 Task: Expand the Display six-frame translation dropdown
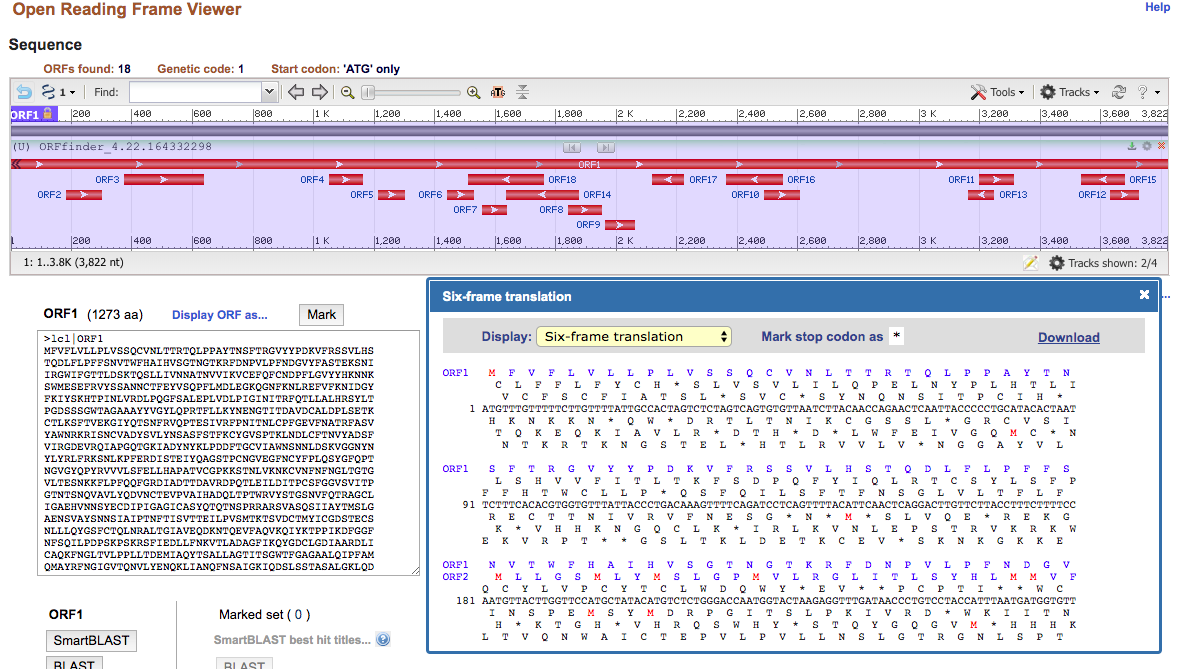pyautogui.click(x=634, y=337)
